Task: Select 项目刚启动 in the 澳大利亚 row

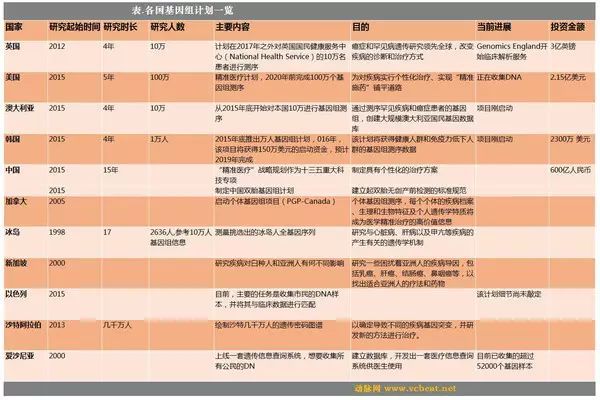Action: coord(495,108)
